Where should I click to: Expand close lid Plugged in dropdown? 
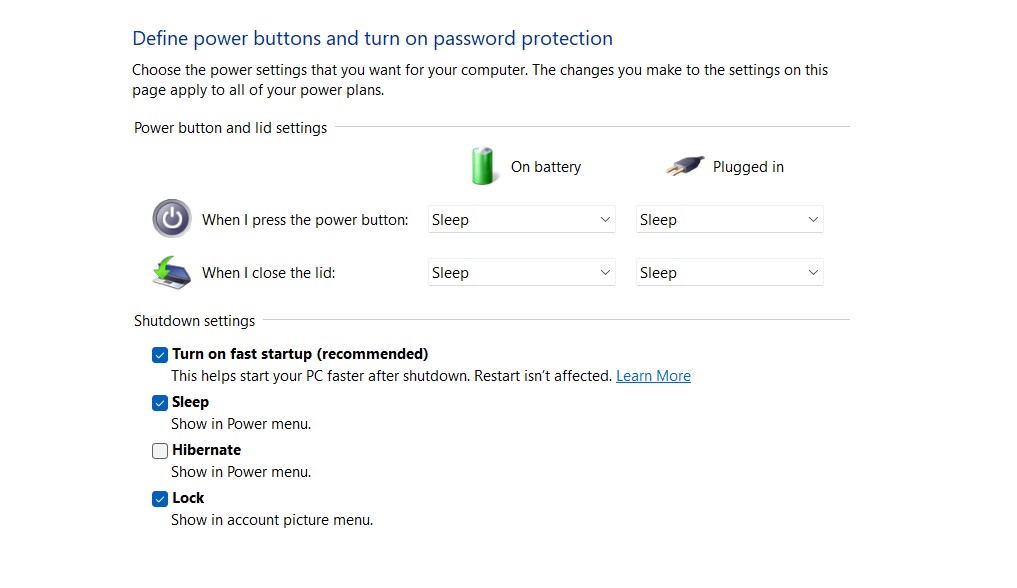click(x=729, y=273)
